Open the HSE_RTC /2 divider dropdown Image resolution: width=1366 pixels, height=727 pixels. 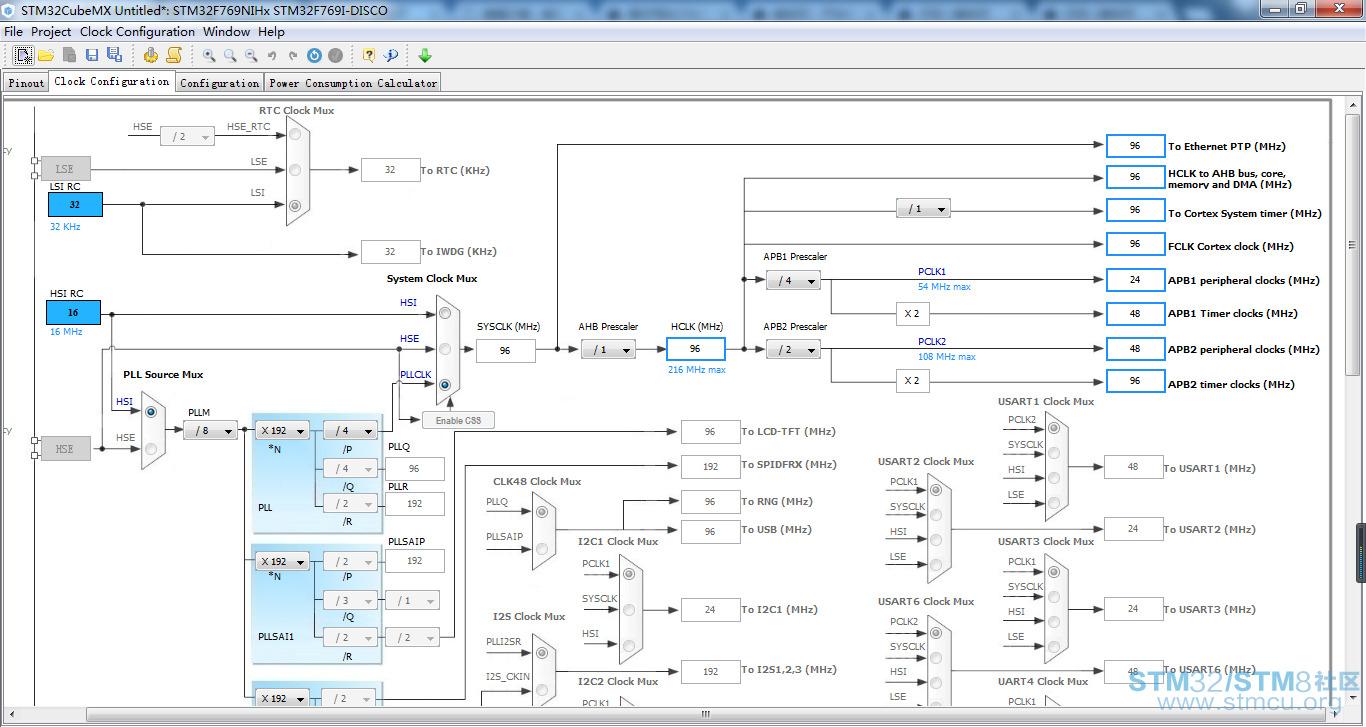point(188,136)
